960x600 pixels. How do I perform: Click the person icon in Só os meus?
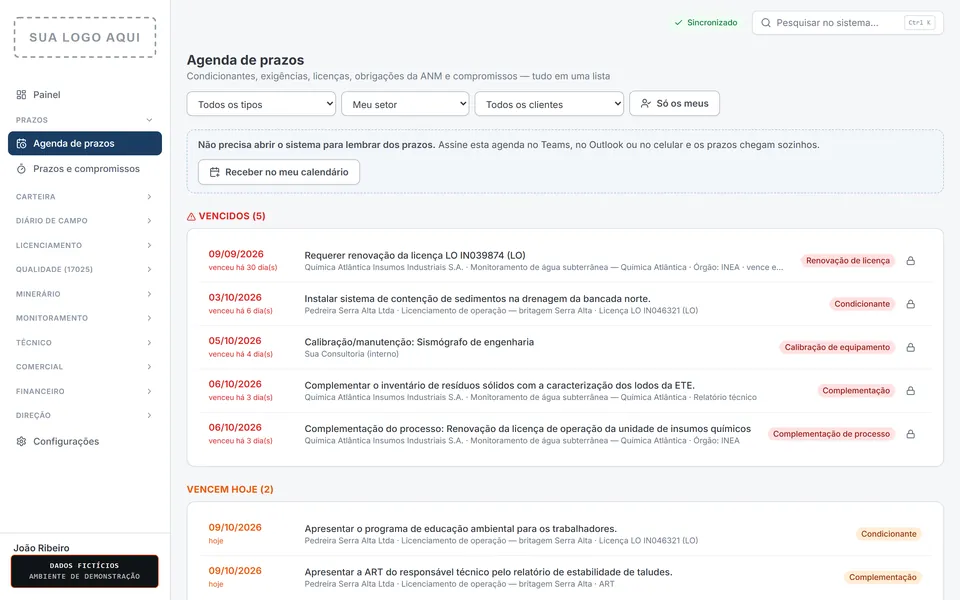645,103
